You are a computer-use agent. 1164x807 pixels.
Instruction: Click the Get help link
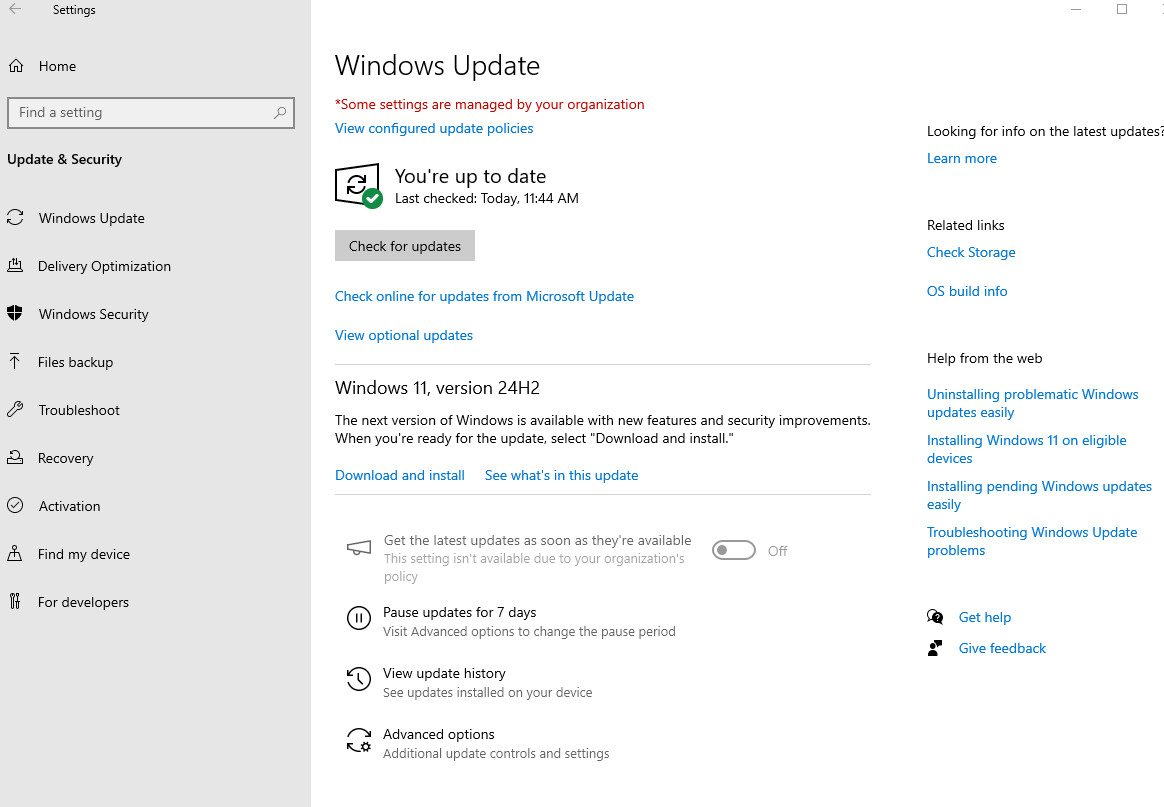[x=984, y=617]
